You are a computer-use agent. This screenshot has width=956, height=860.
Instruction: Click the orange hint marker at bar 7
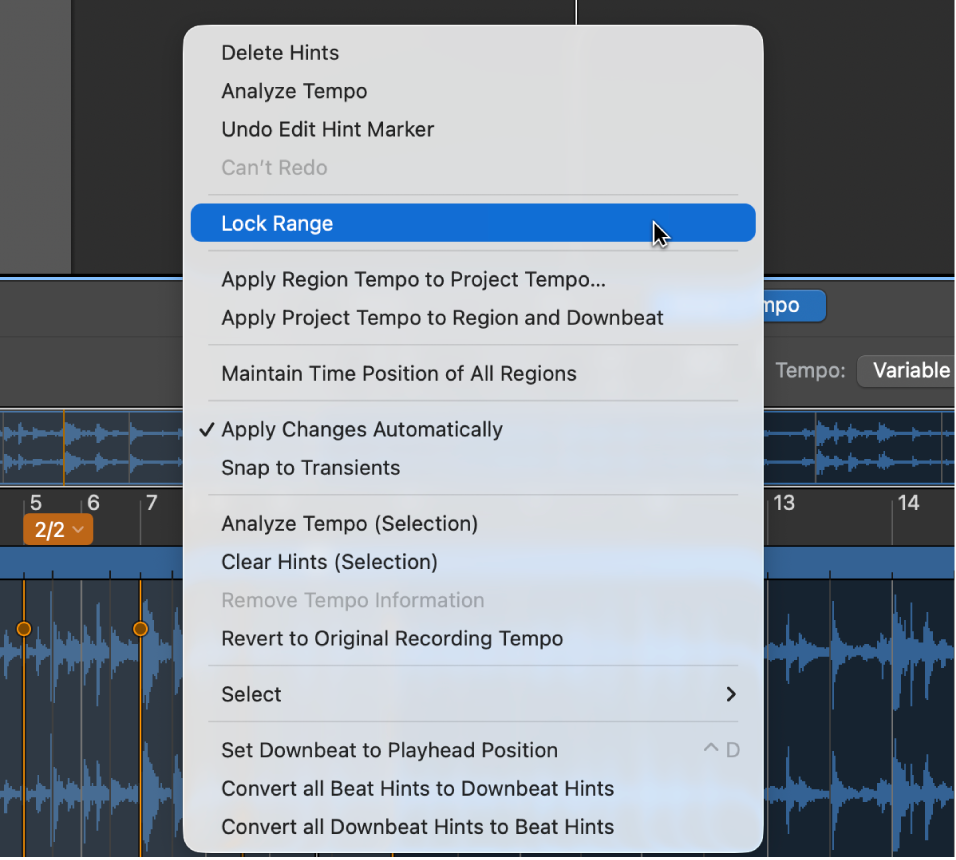pos(140,628)
